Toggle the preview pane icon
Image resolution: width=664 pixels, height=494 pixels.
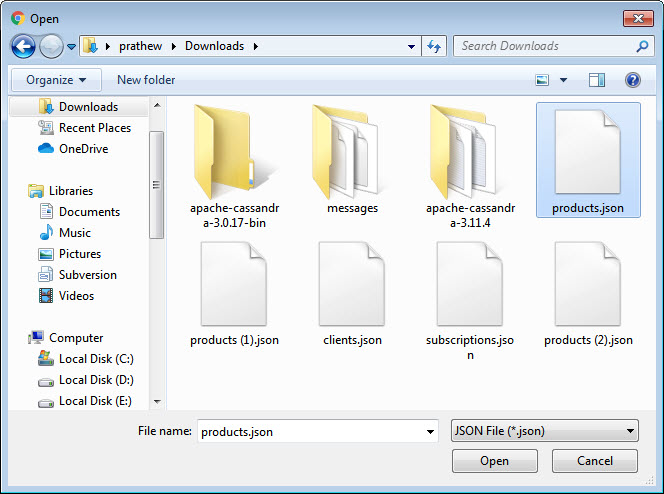tap(597, 80)
